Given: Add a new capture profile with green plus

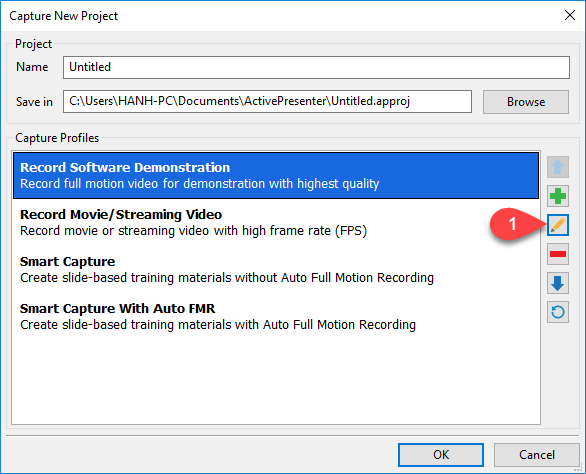Looking at the screenshot, I should tap(558, 196).
